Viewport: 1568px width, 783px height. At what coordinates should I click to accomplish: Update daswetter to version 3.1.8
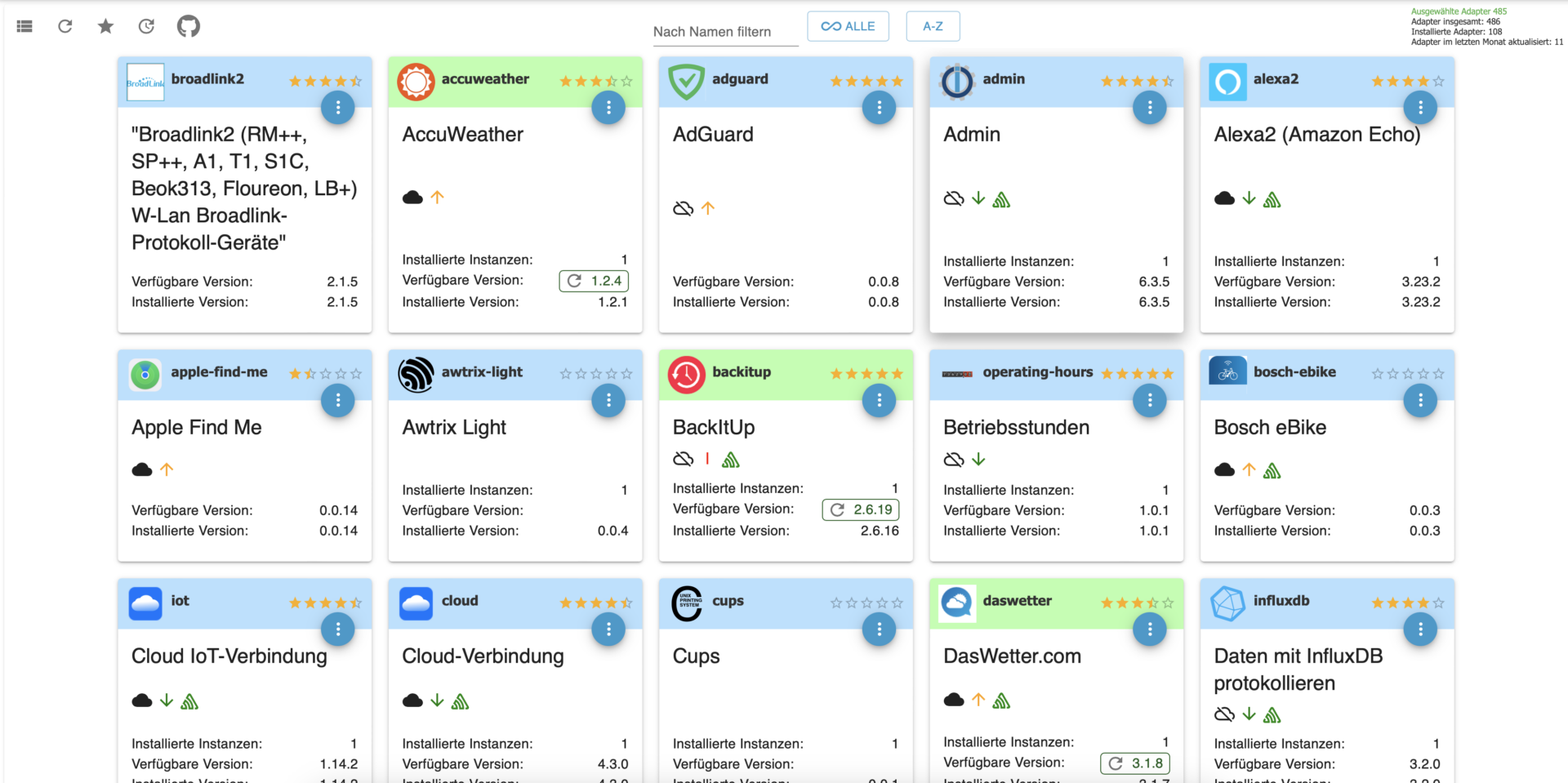1135,763
